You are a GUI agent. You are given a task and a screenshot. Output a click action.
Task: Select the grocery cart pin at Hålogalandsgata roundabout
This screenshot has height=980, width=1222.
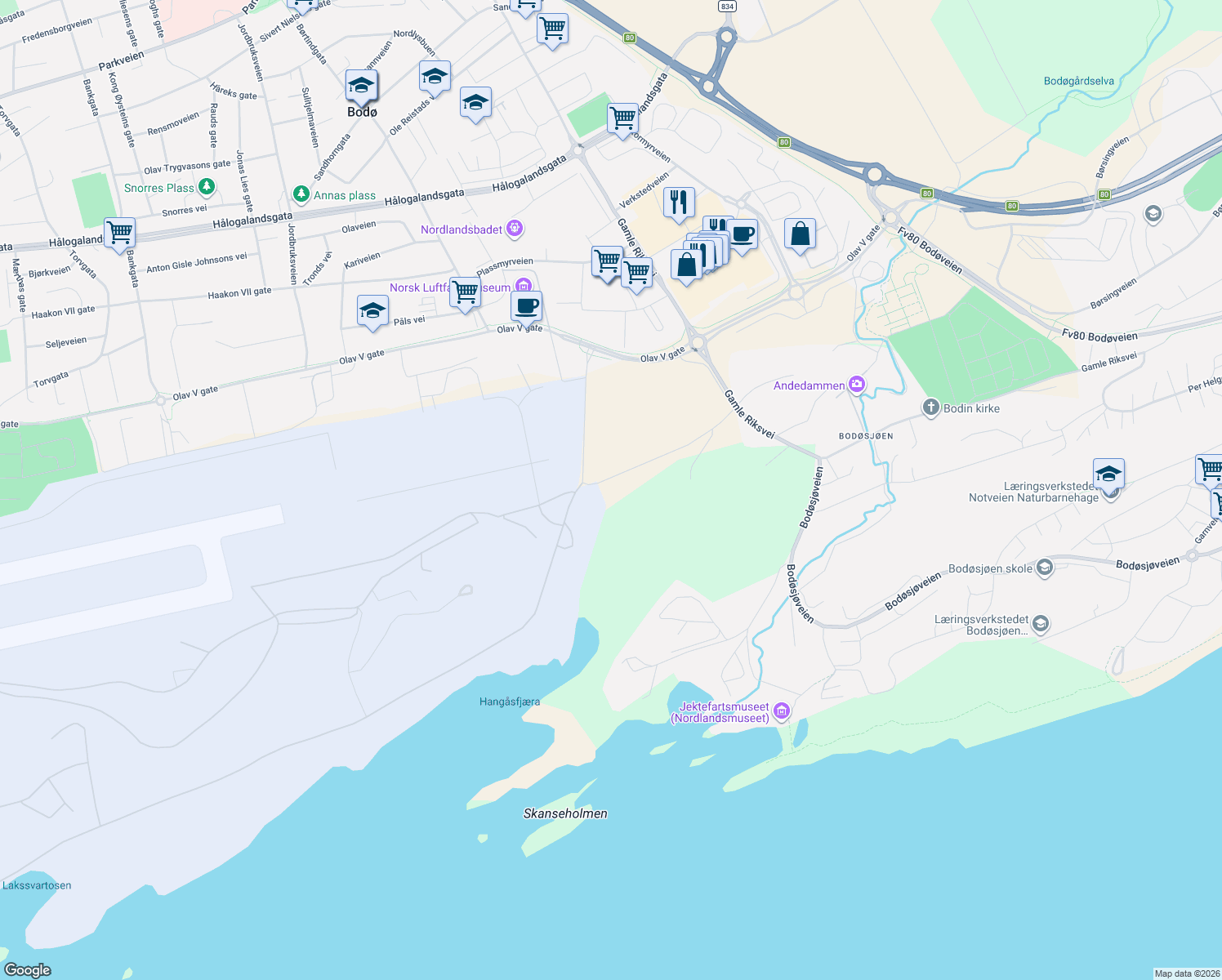[x=622, y=119]
